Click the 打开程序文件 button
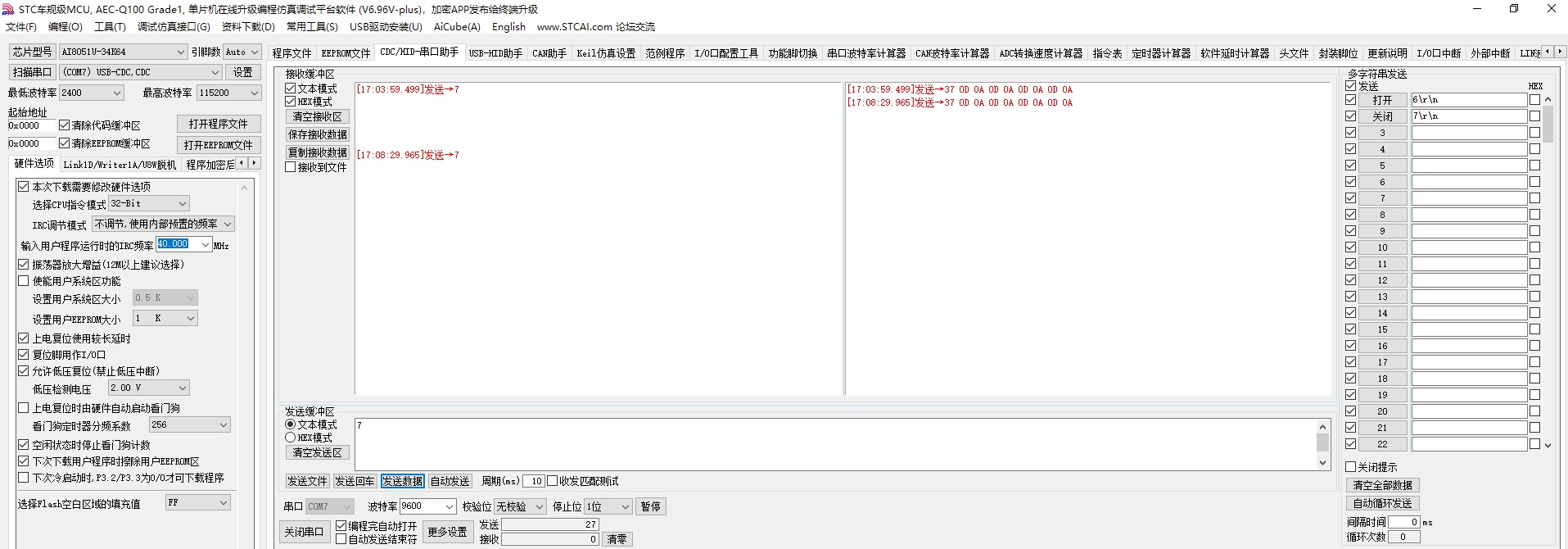 [219, 124]
